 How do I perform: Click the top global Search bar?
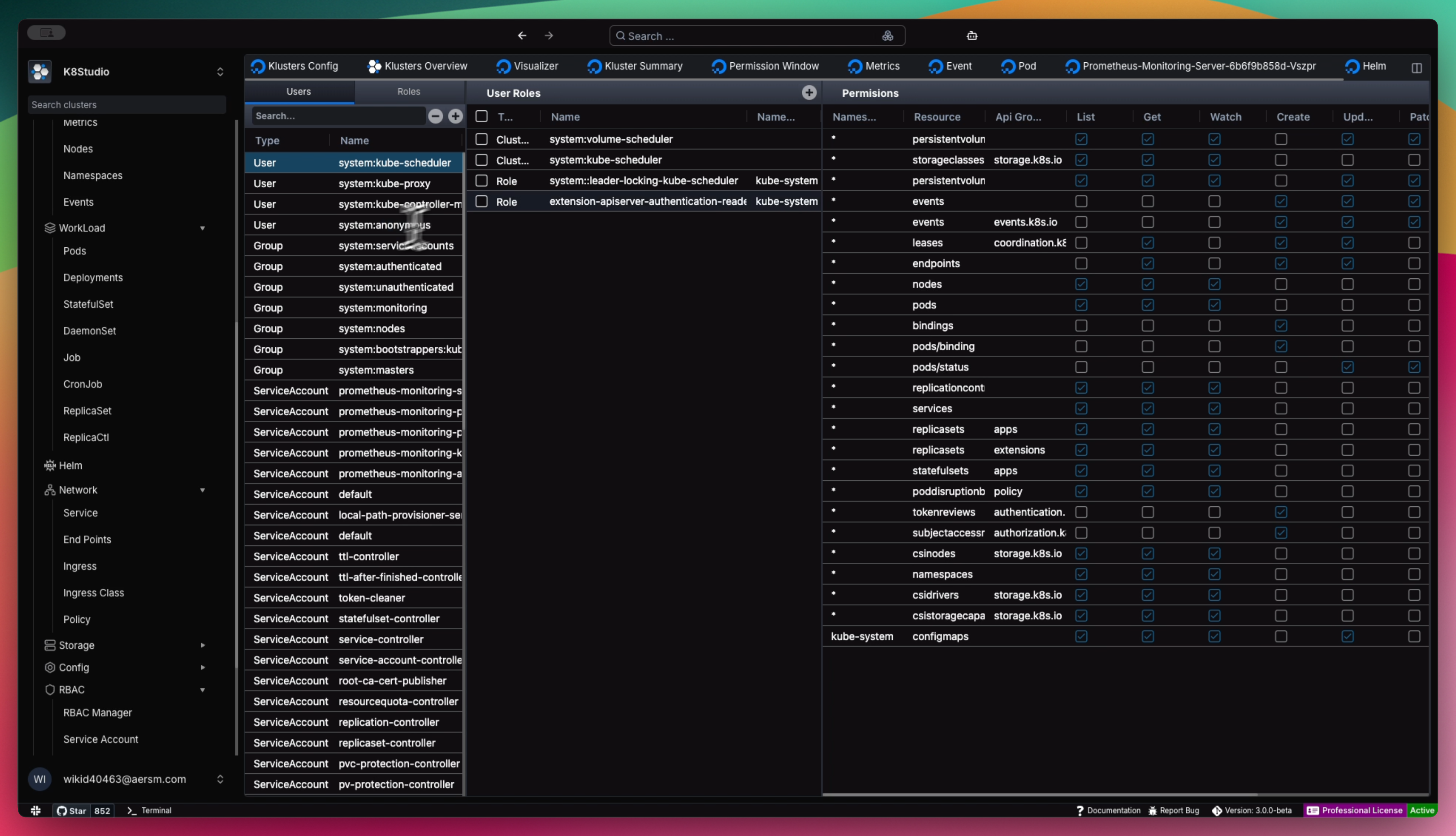tap(757, 36)
